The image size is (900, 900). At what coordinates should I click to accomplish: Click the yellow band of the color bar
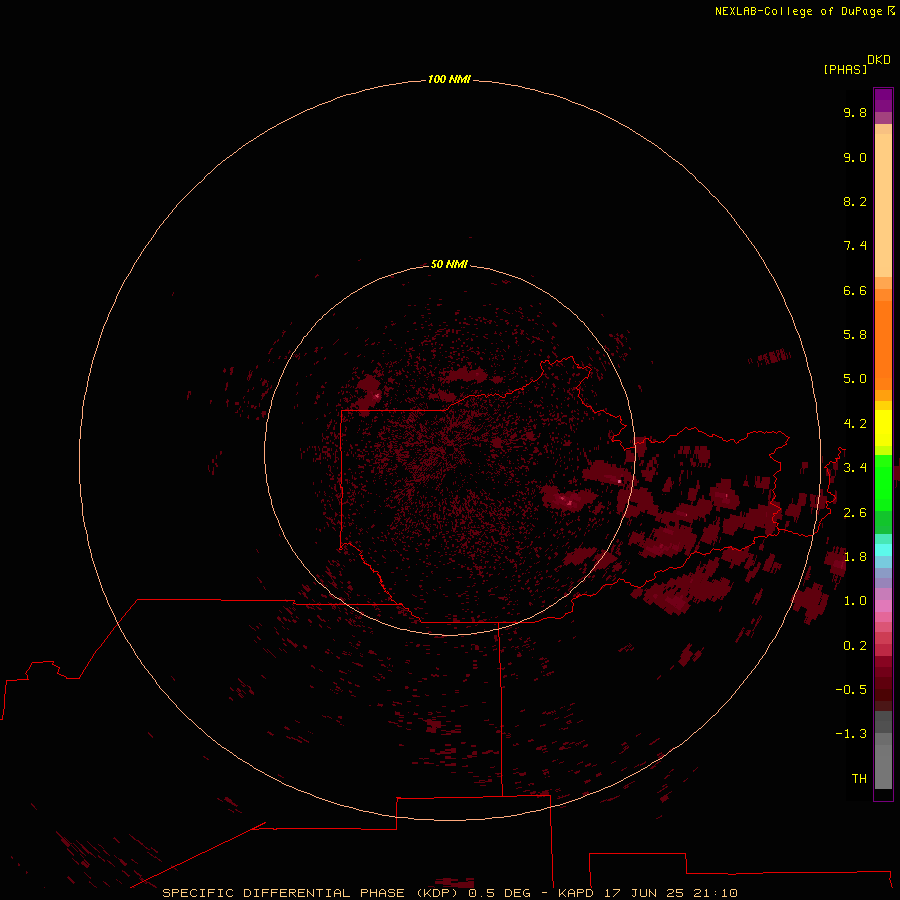click(x=883, y=428)
